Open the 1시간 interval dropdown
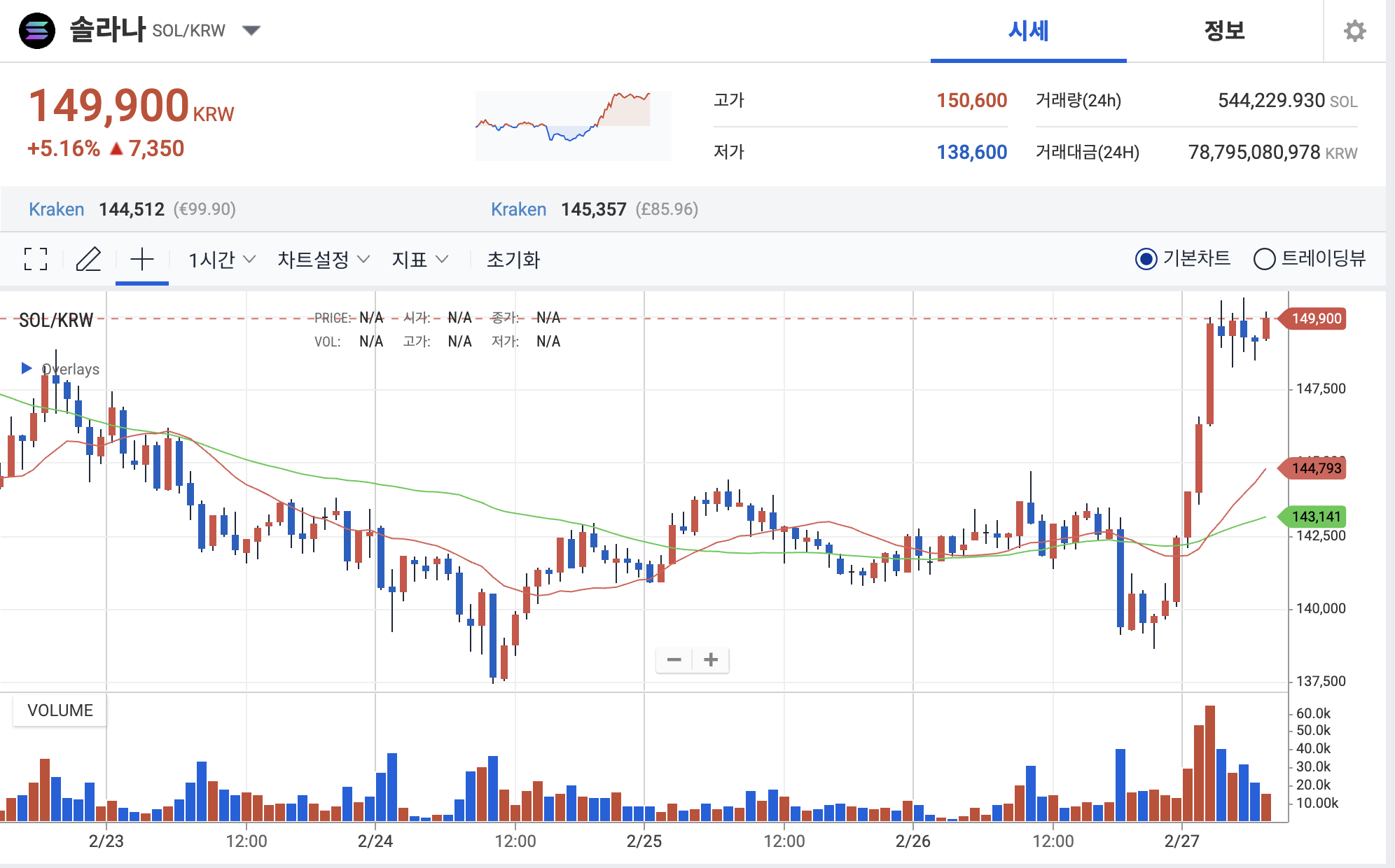1395x868 pixels. tap(221, 260)
